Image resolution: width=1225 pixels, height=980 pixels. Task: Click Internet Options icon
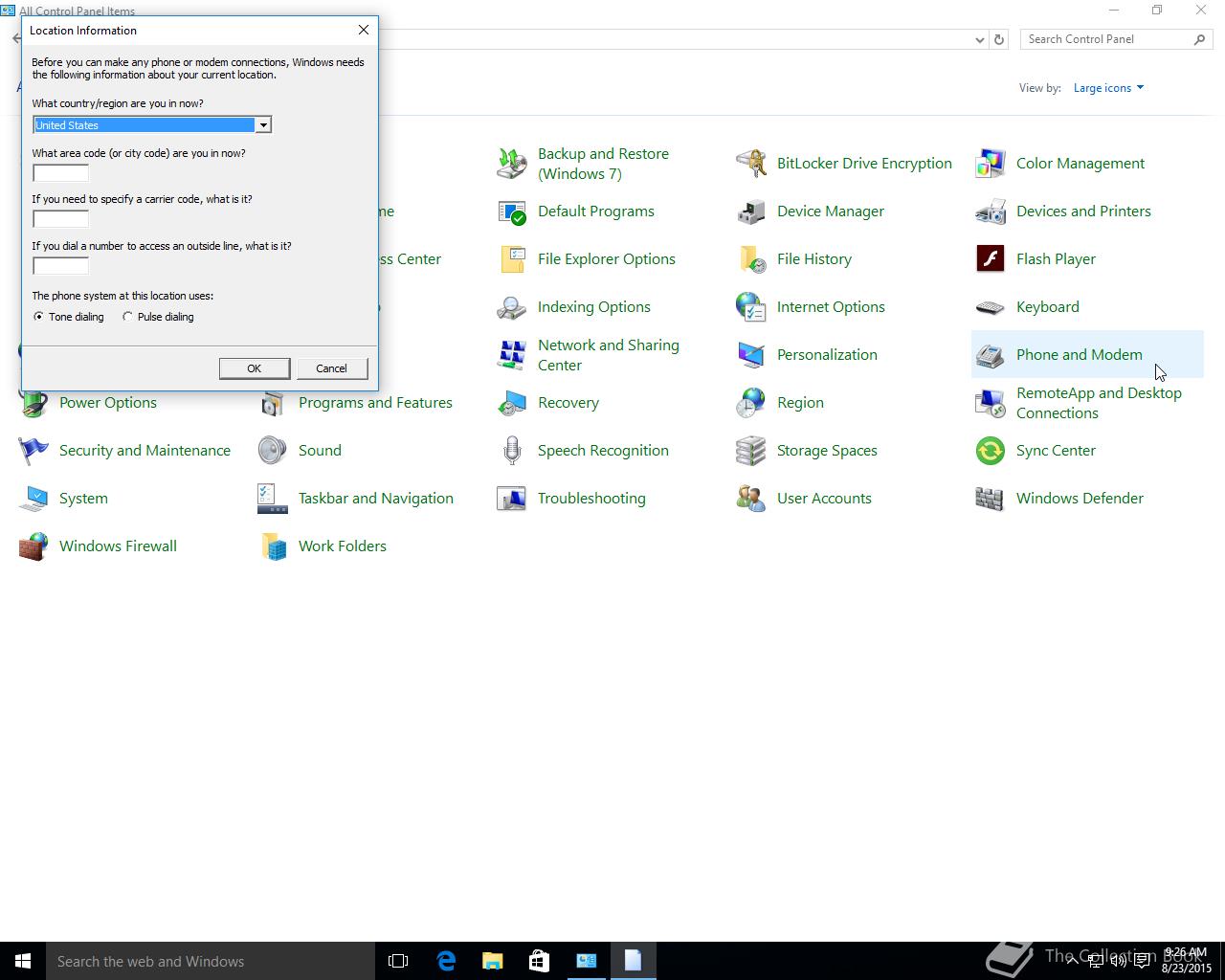(x=751, y=307)
